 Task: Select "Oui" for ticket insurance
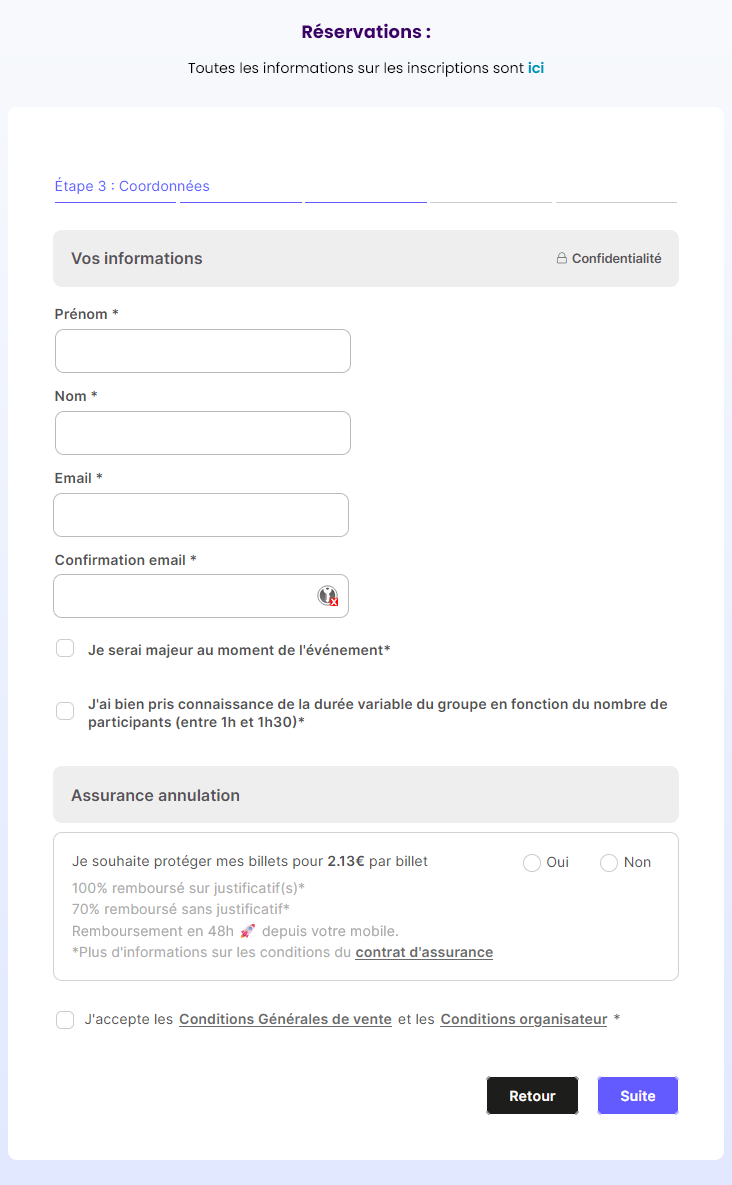pyautogui.click(x=531, y=862)
